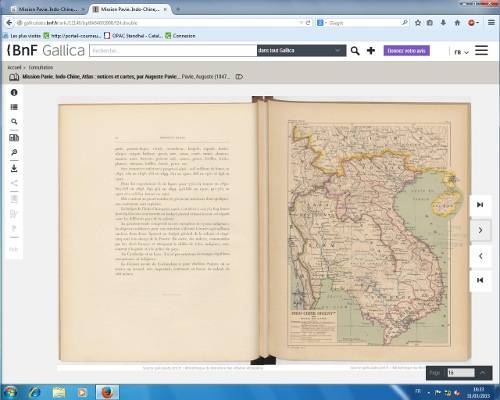Open the 'dans tout Gallica' search scope dropdown
The width and height of the screenshot is (500, 400).
[301, 50]
